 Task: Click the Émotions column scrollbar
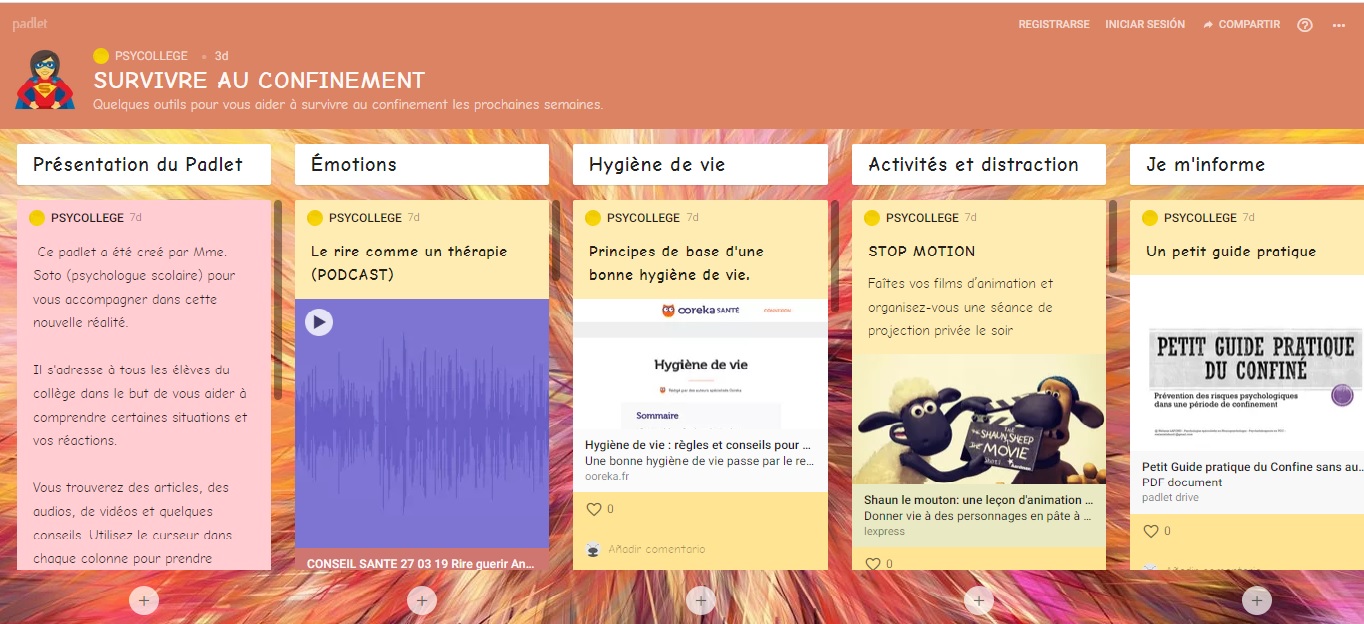tap(556, 240)
